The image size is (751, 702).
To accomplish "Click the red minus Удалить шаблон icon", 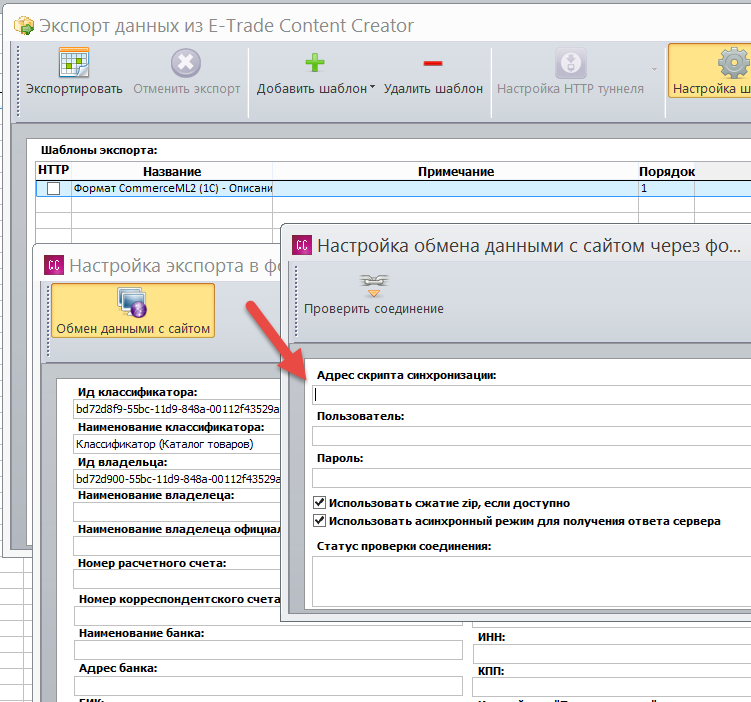I will [x=432, y=63].
